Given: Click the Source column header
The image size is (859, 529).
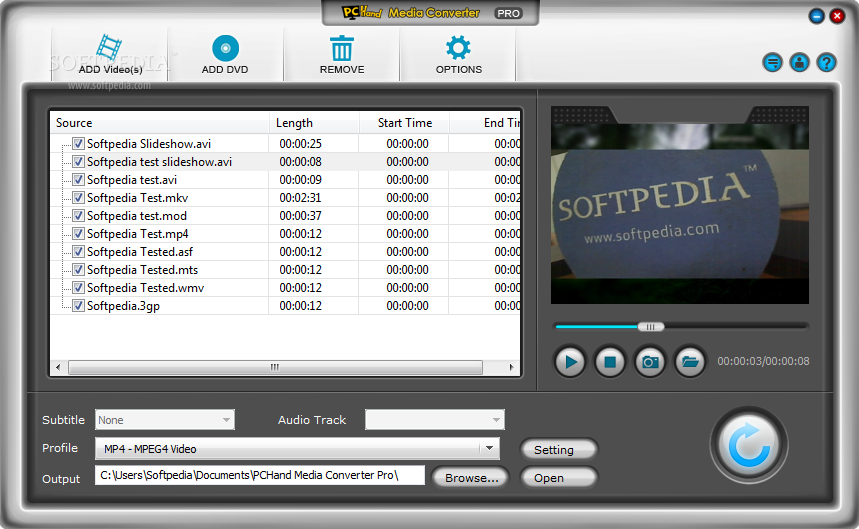Looking at the screenshot, I should 159,123.
